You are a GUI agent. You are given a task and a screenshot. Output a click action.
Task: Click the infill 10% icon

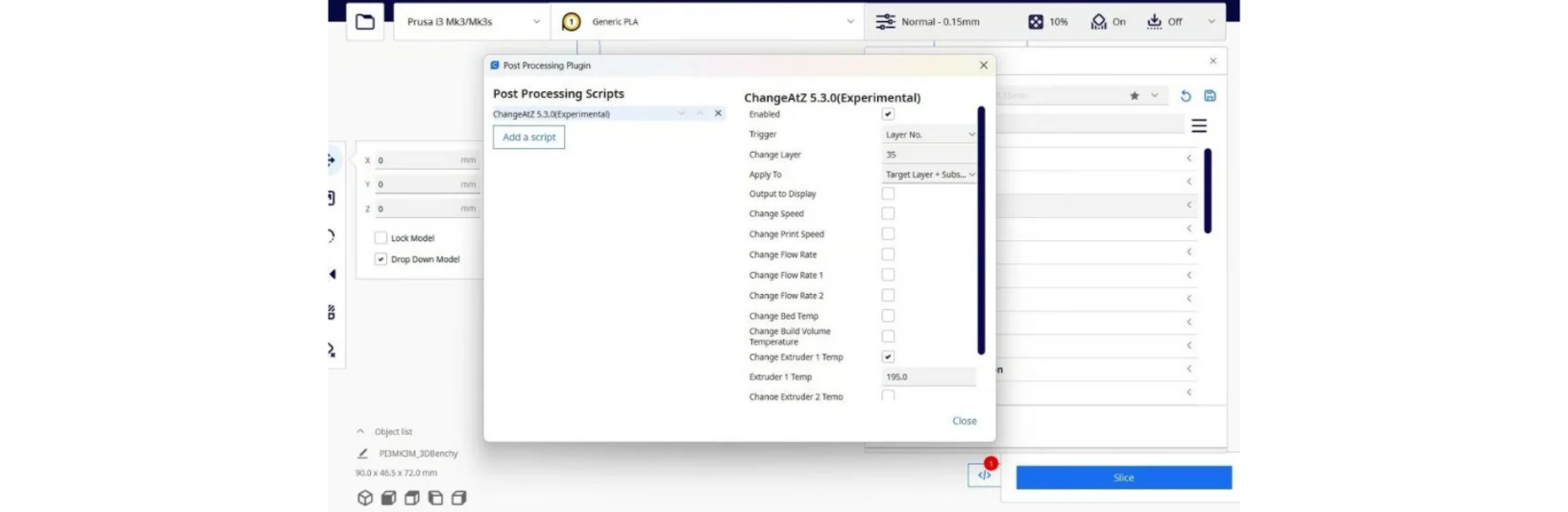1036,21
